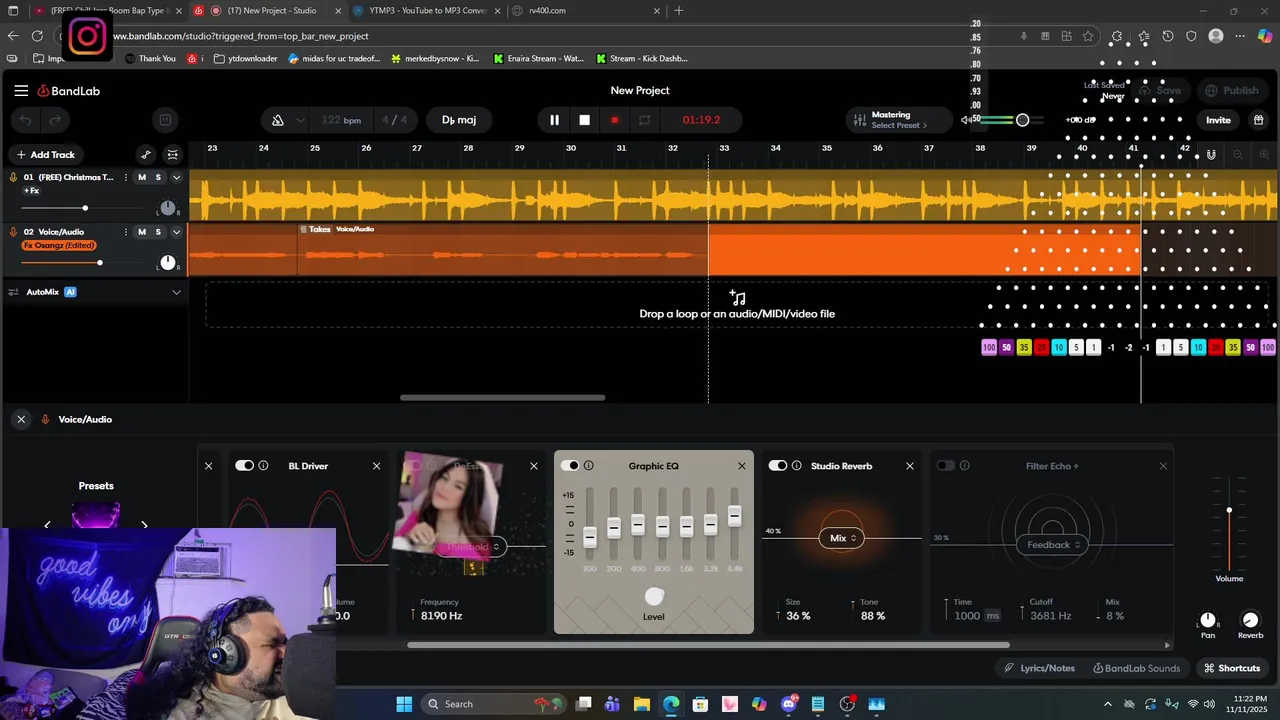Image resolution: width=1280 pixels, height=720 pixels.
Task: Remove the BL Driver effect
Action: tap(377, 466)
